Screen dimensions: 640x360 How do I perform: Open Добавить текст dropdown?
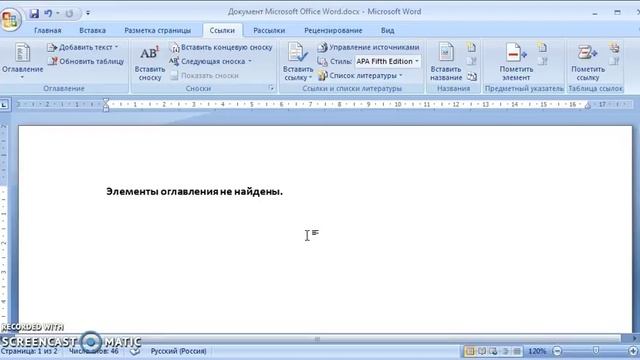tap(83, 47)
